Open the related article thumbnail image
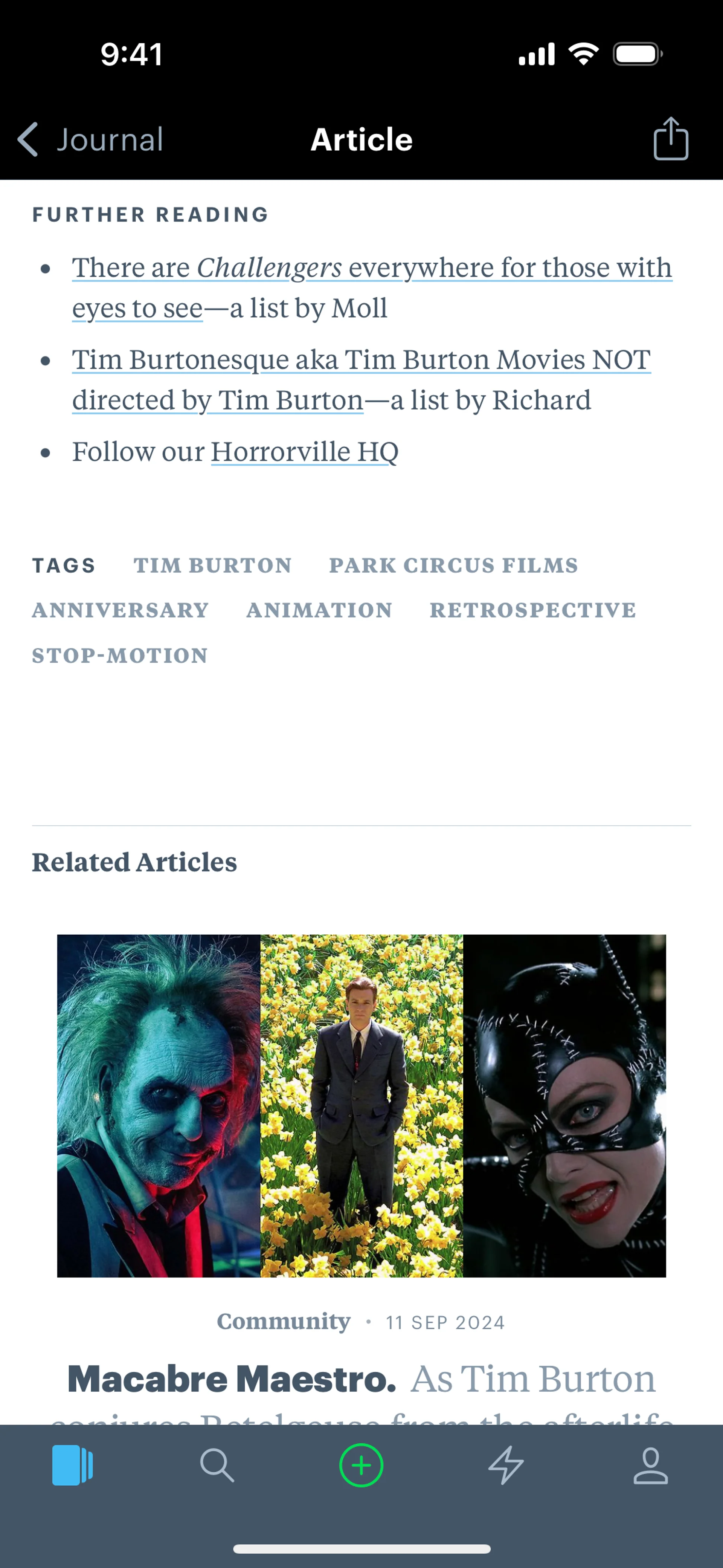 (x=361, y=1106)
